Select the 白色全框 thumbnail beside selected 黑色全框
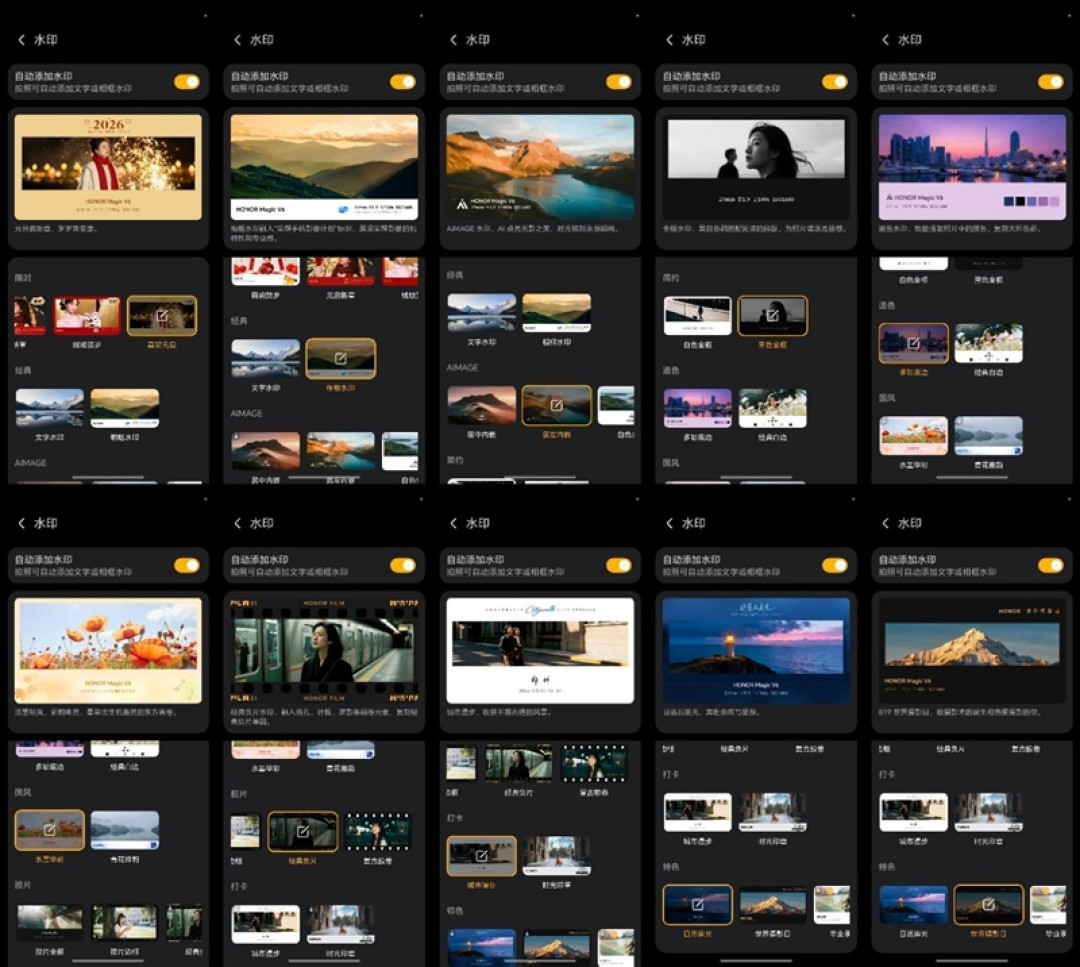 point(697,315)
